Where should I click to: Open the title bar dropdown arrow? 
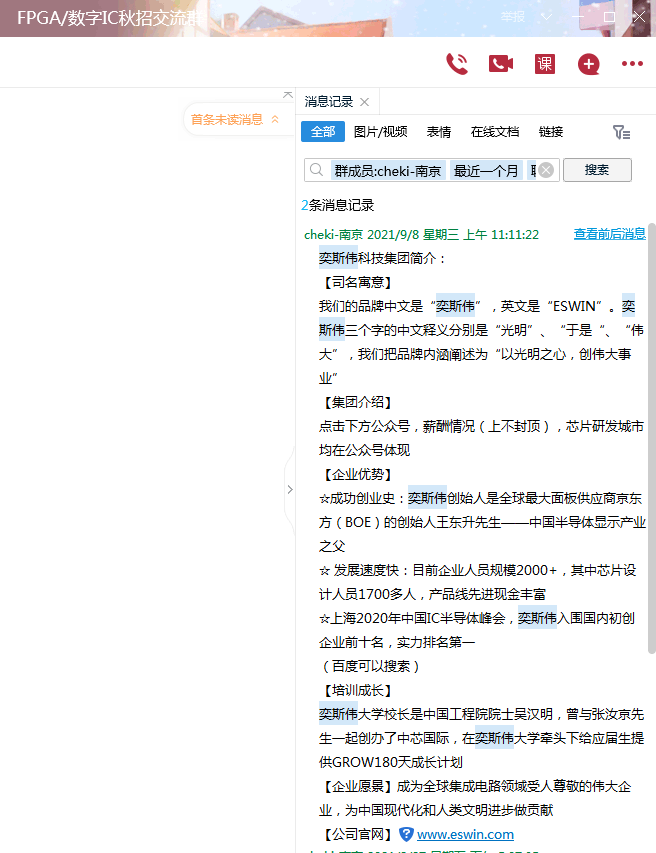546,17
